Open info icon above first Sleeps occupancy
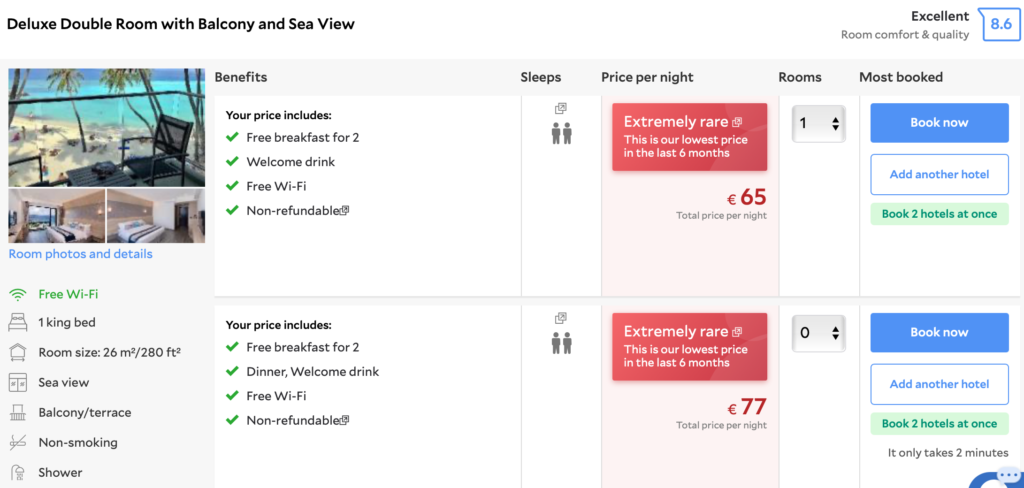This screenshot has height=488, width=1024. pos(561,108)
